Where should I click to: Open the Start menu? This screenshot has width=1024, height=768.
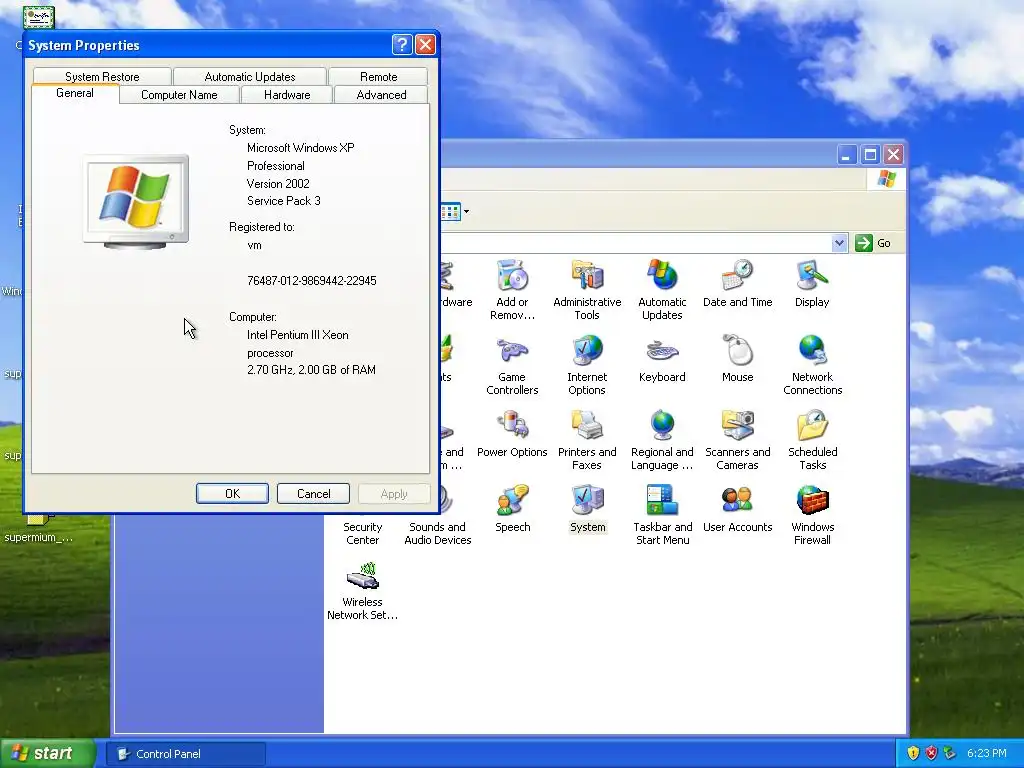click(46, 753)
